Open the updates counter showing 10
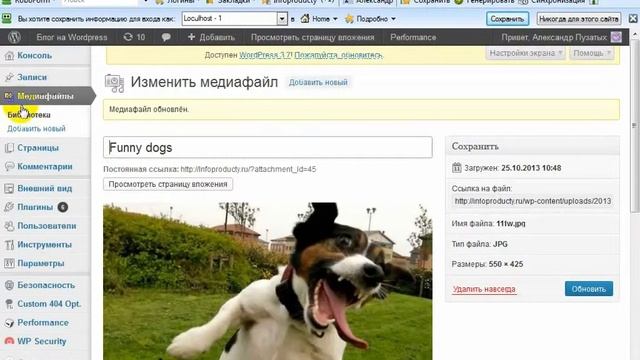Viewport: 640px width, 360px height. click(x=134, y=37)
